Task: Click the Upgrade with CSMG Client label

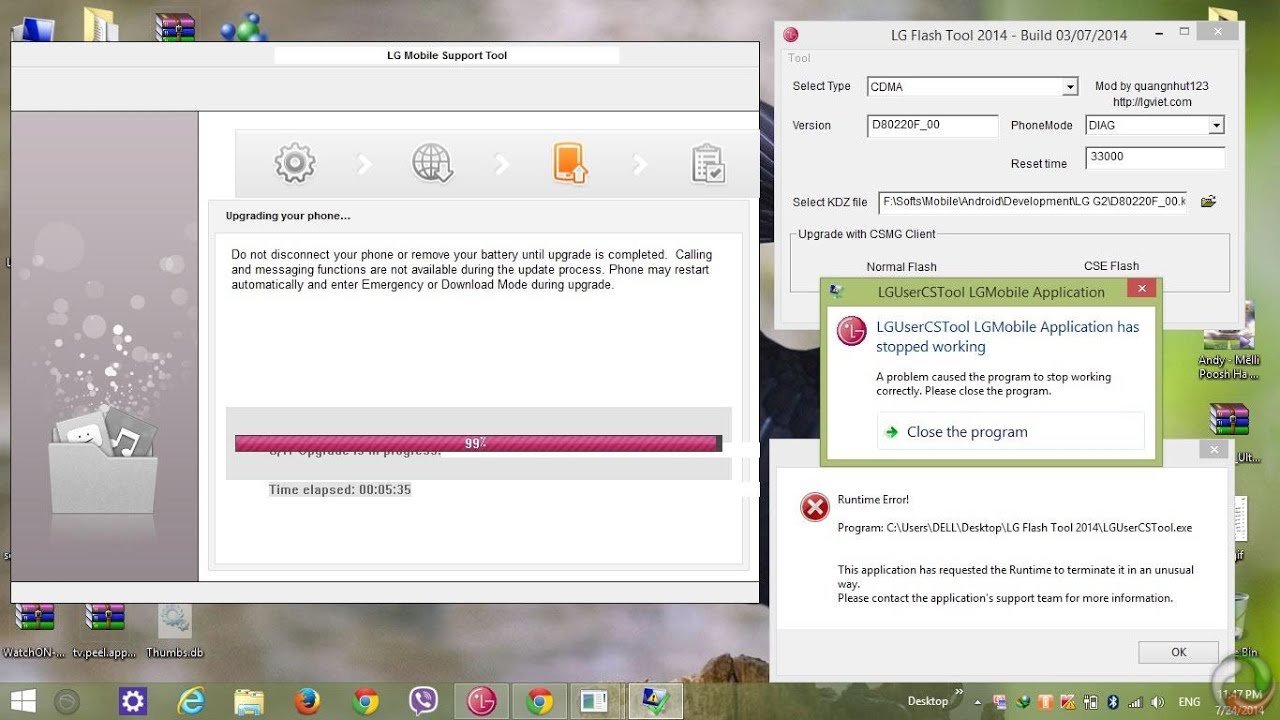Action: tap(867, 234)
